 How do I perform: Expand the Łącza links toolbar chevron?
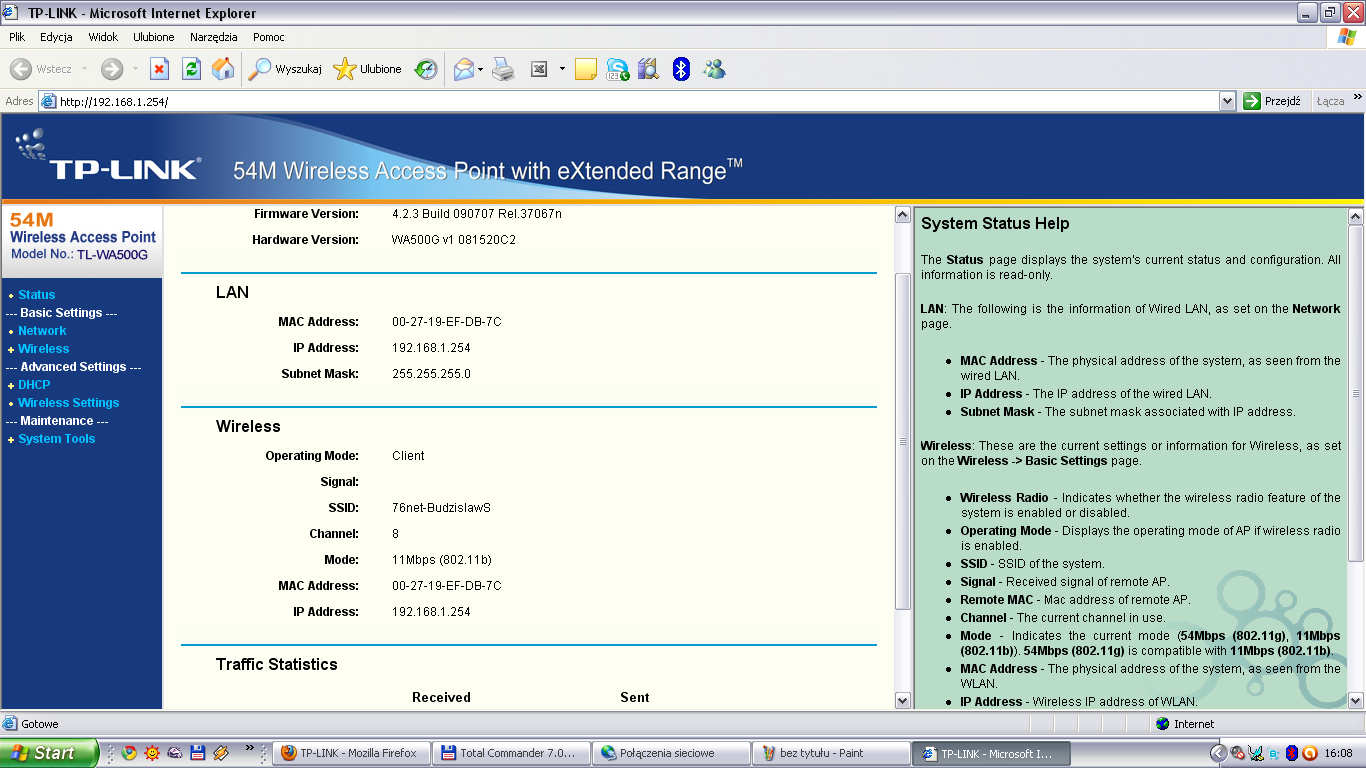coord(1358,97)
